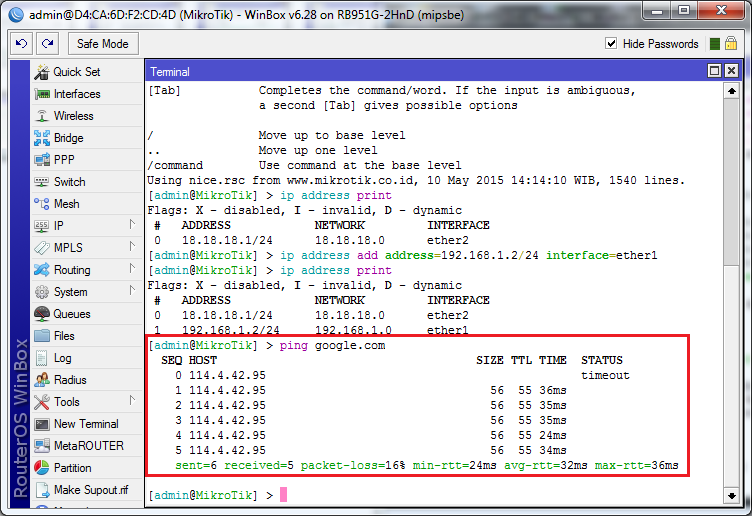
Task: Expand the IP submenu arrow
Action: coord(132,224)
